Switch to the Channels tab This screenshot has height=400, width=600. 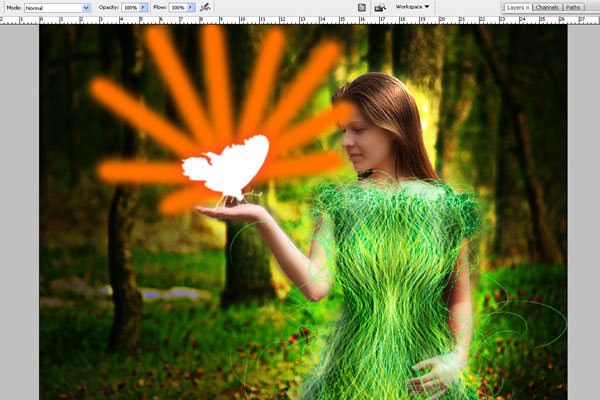(546, 7)
